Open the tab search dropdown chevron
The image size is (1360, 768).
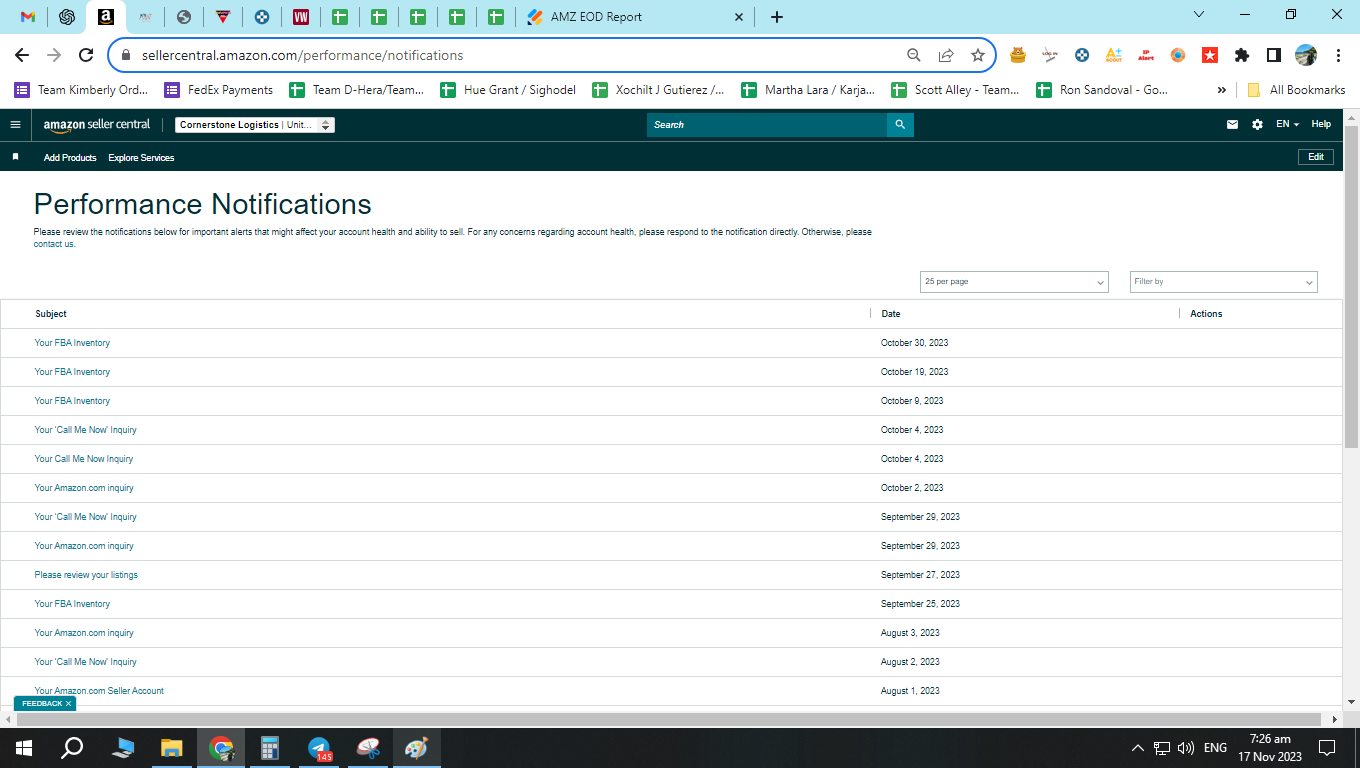1200,14
